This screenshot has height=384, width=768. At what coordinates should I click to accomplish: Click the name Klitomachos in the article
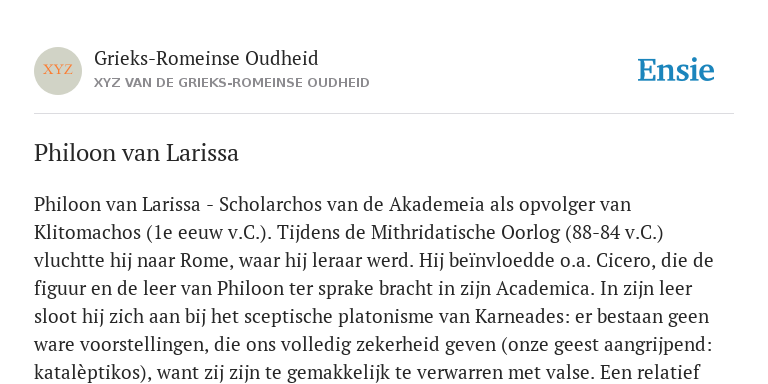87,233
